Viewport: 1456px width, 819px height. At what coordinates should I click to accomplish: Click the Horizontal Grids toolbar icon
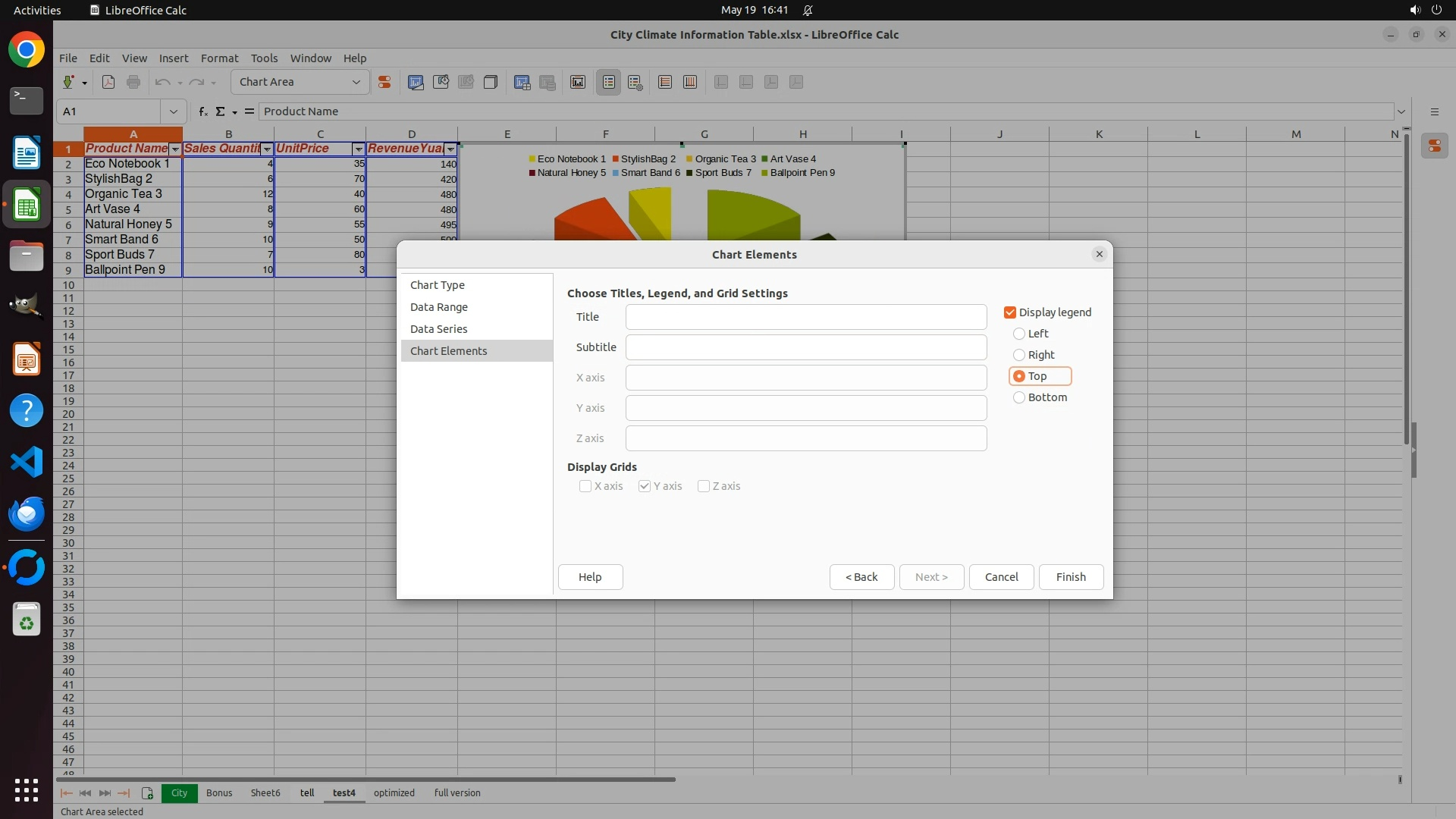click(665, 82)
